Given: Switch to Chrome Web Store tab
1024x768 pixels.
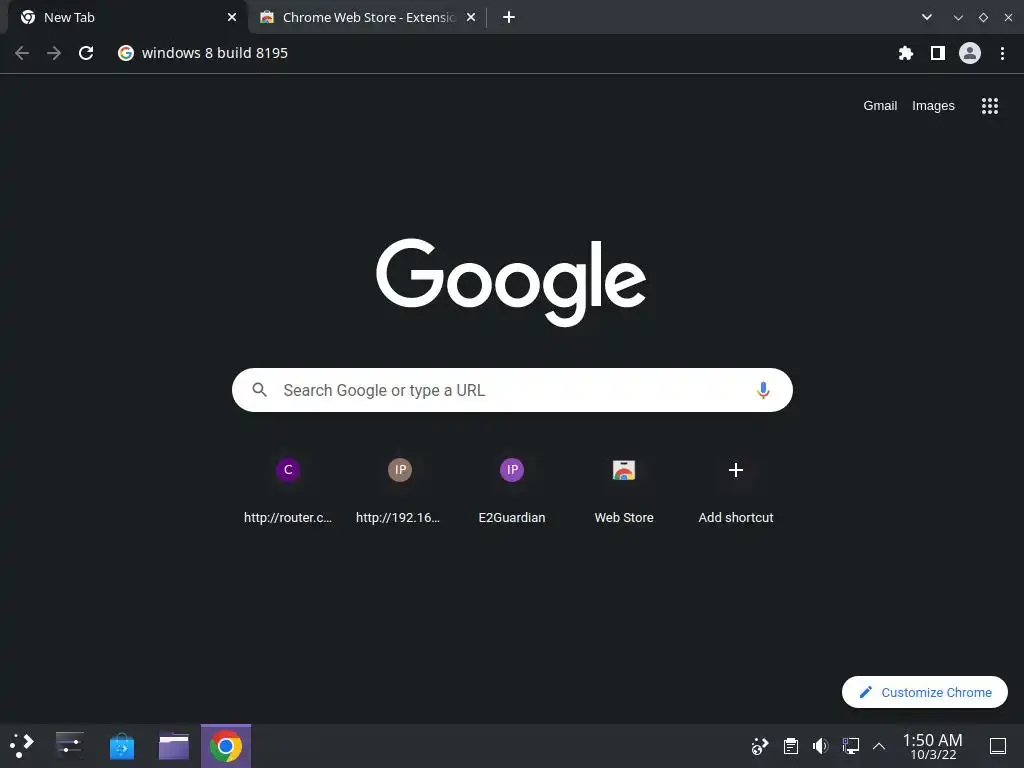Looking at the screenshot, I should (x=367, y=18).
